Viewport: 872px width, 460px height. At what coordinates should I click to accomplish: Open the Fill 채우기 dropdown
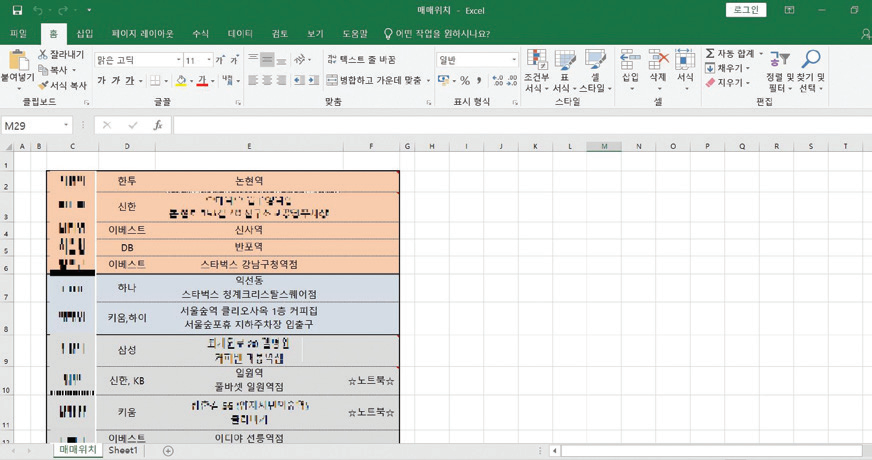click(727, 68)
